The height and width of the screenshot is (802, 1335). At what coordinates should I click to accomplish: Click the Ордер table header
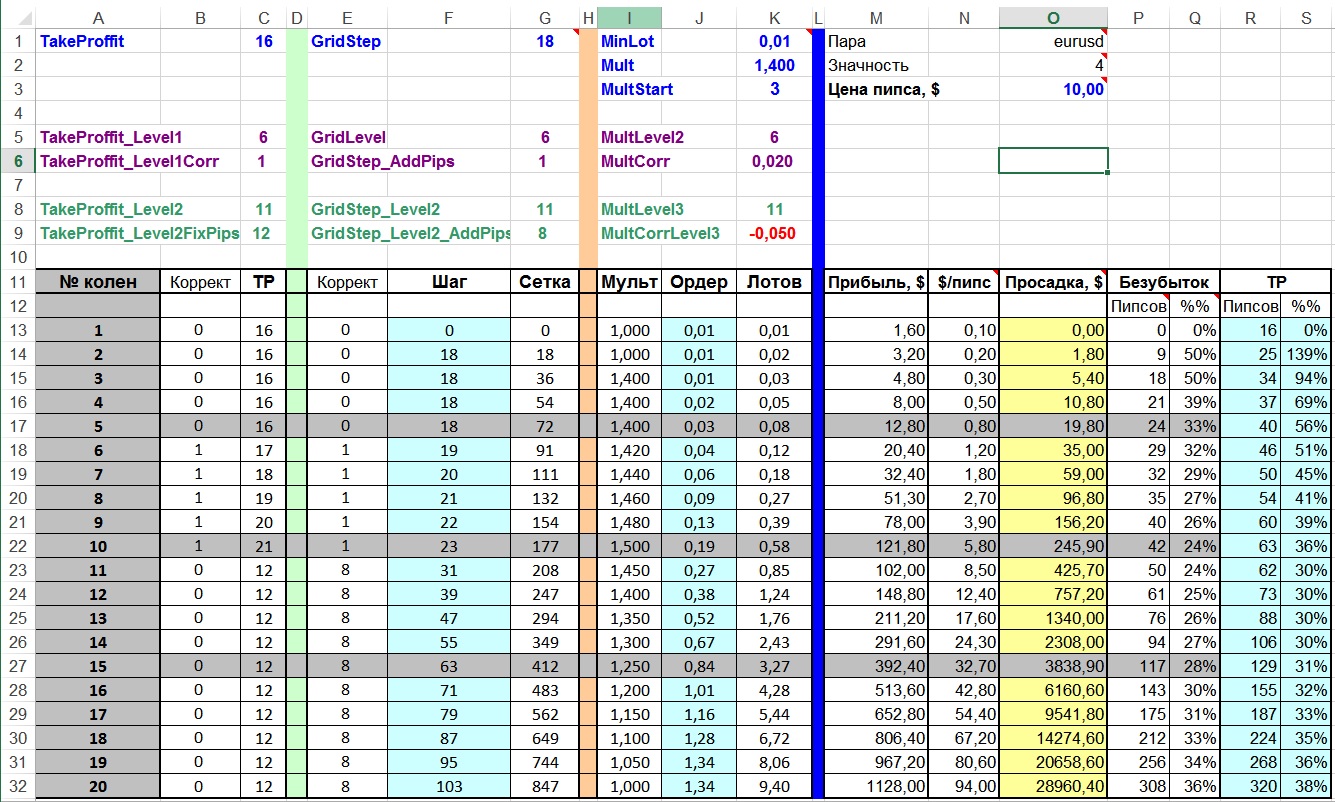(699, 282)
